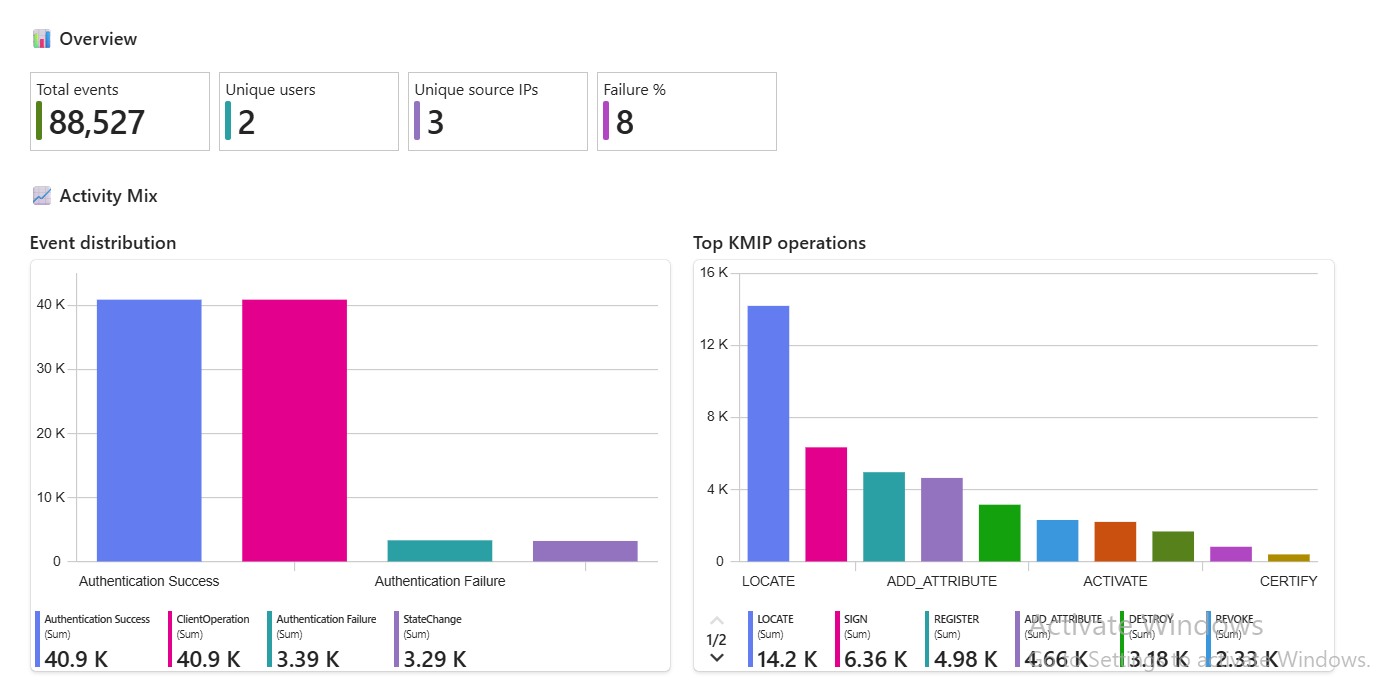The image size is (1398, 688).
Task: Click the blue Authentication Success bar
Action: [149, 430]
